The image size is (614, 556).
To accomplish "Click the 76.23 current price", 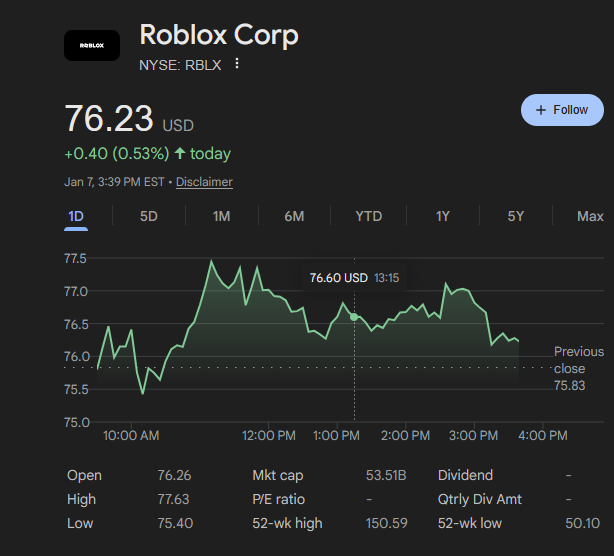I will 108,118.
